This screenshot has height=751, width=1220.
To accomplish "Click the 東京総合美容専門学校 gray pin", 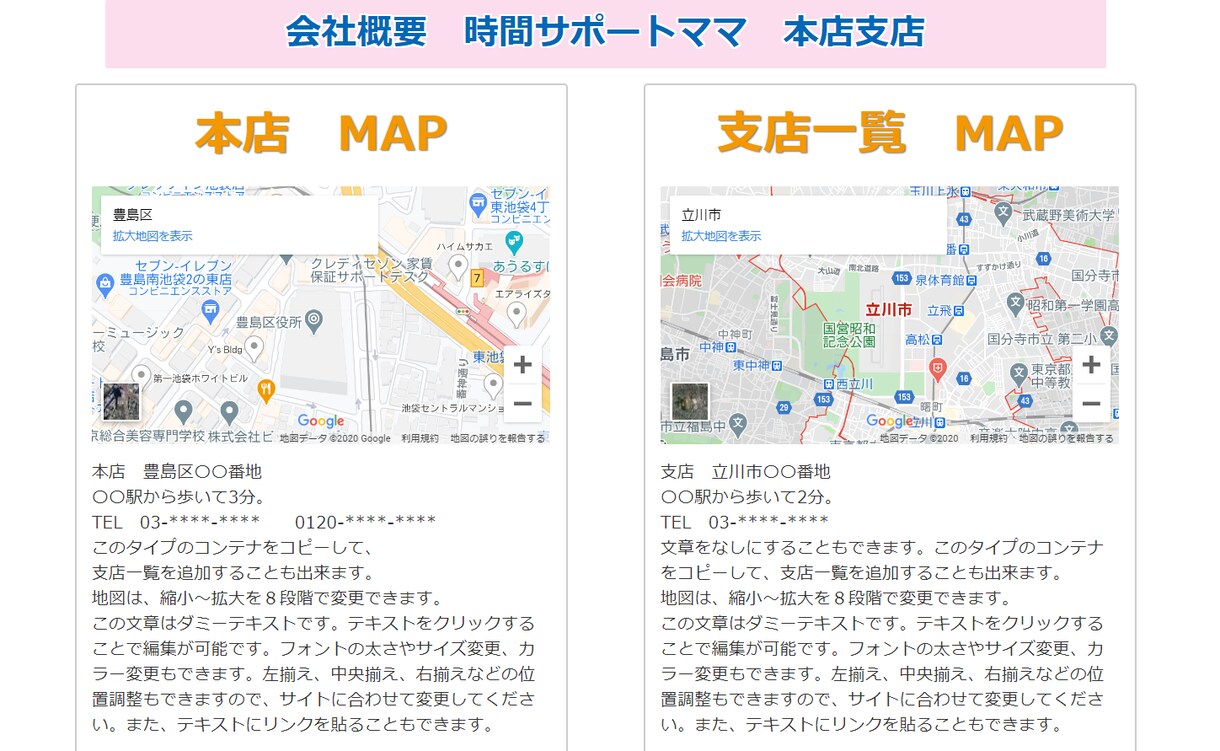I will coord(183,411).
